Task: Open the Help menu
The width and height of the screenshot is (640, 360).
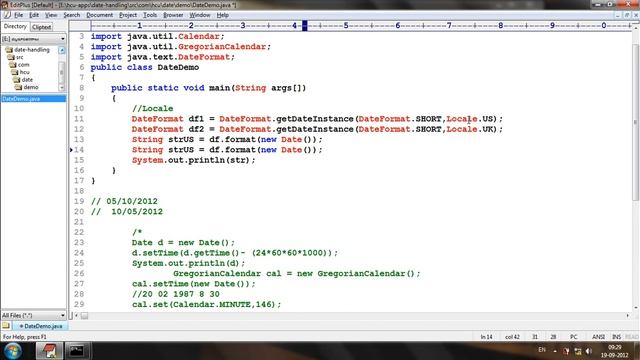Action: click(x=222, y=15)
